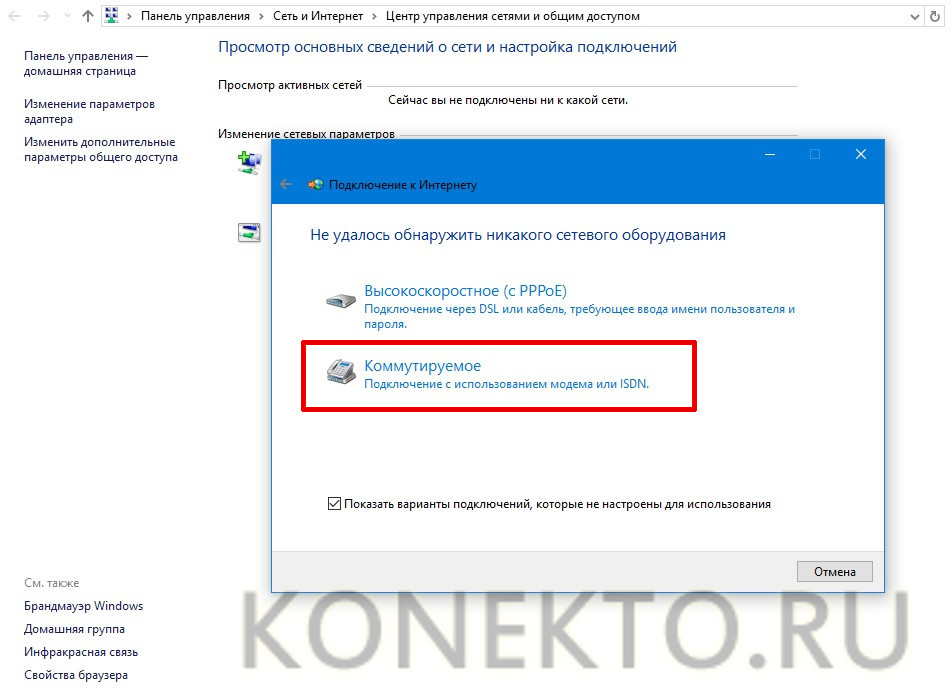Click the PPPoE broadband modem icon
Image resolution: width=951 pixels, height=697 pixels.
click(340, 300)
